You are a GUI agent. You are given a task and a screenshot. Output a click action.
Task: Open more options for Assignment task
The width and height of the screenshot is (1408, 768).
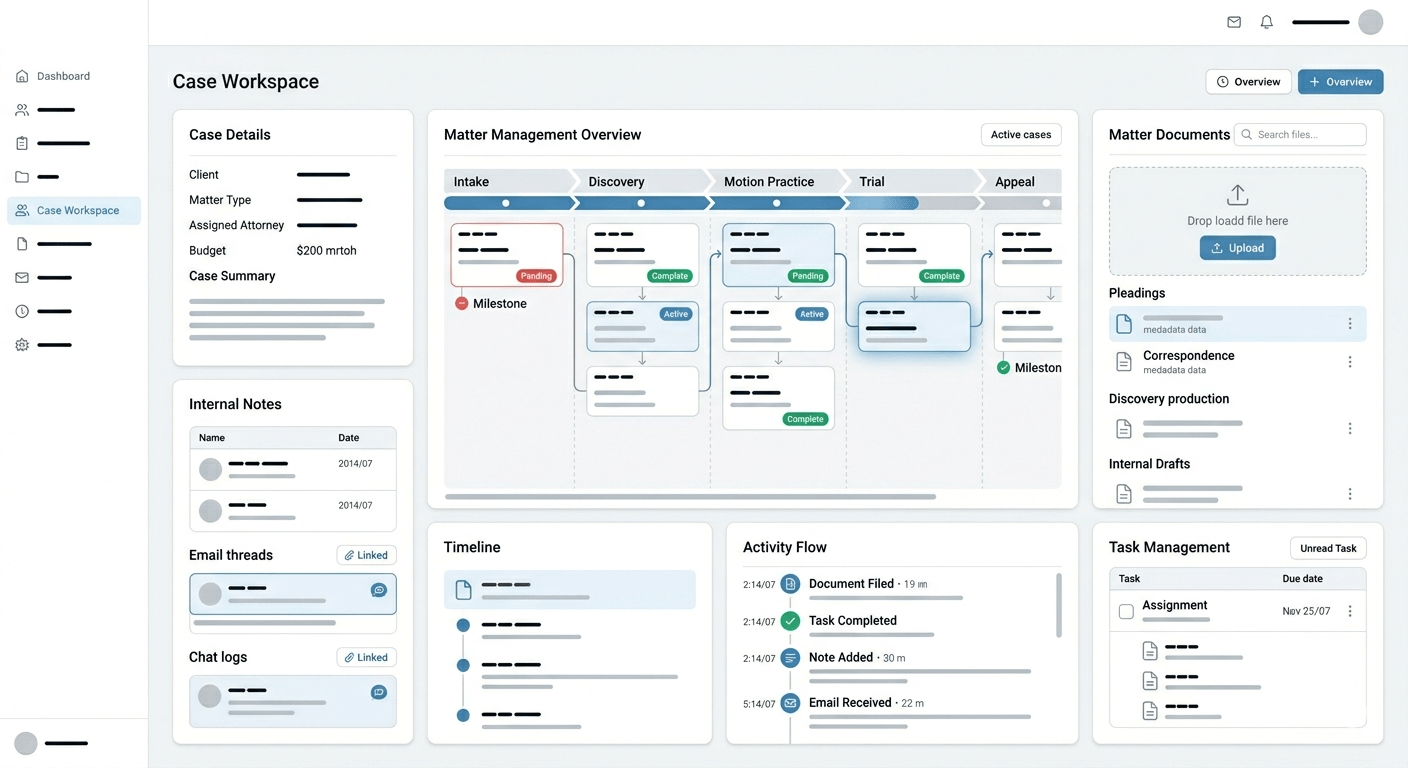(1350, 611)
